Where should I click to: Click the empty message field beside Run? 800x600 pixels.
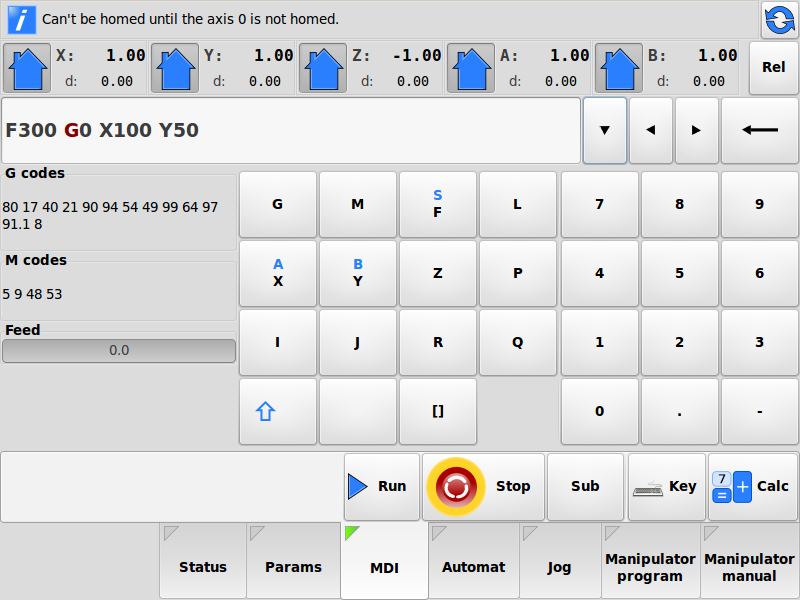point(172,487)
